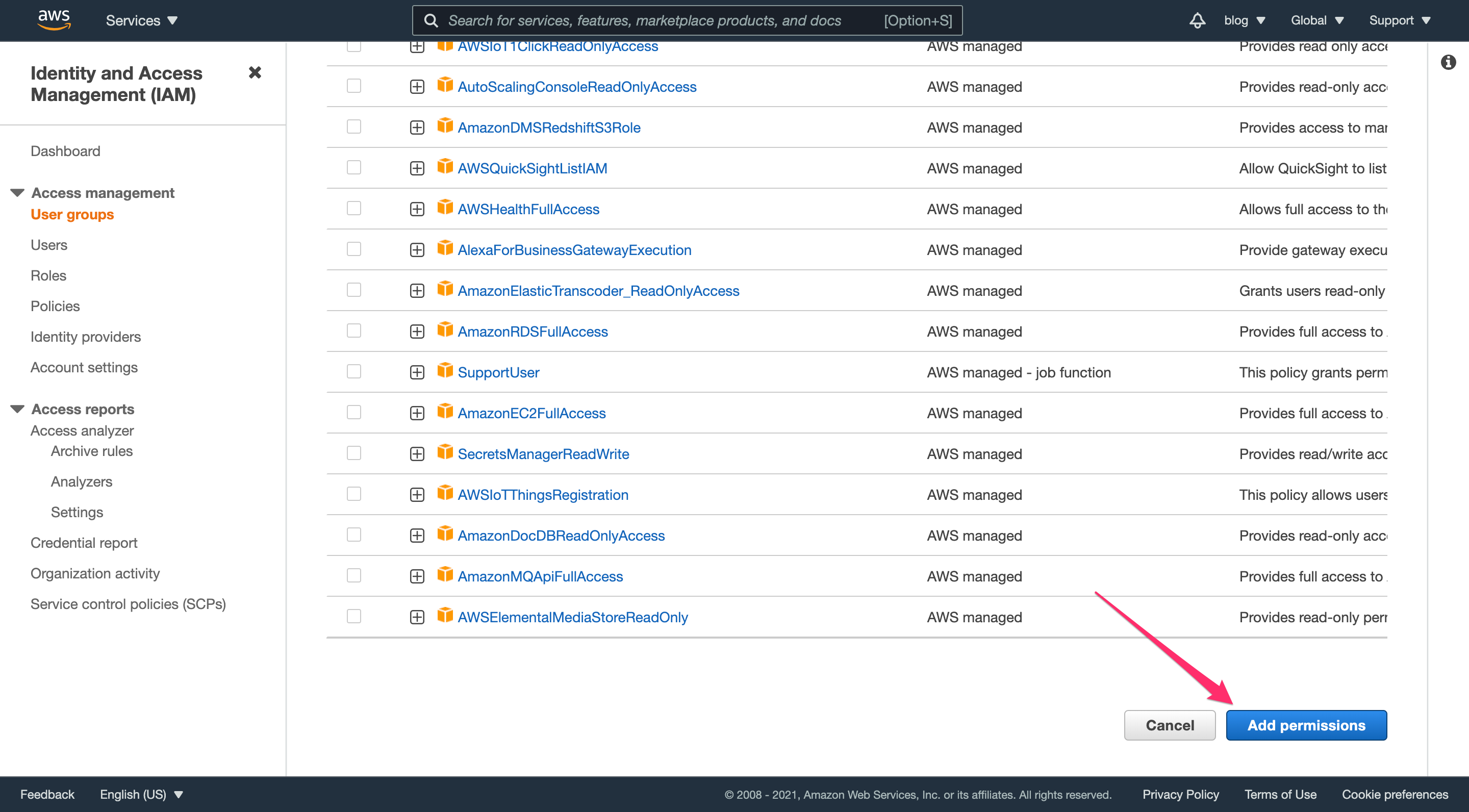Screen dimensions: 1469x812
Task: Select the AWSQuickSightListIAM checkbox
Action: click(353, 168)
